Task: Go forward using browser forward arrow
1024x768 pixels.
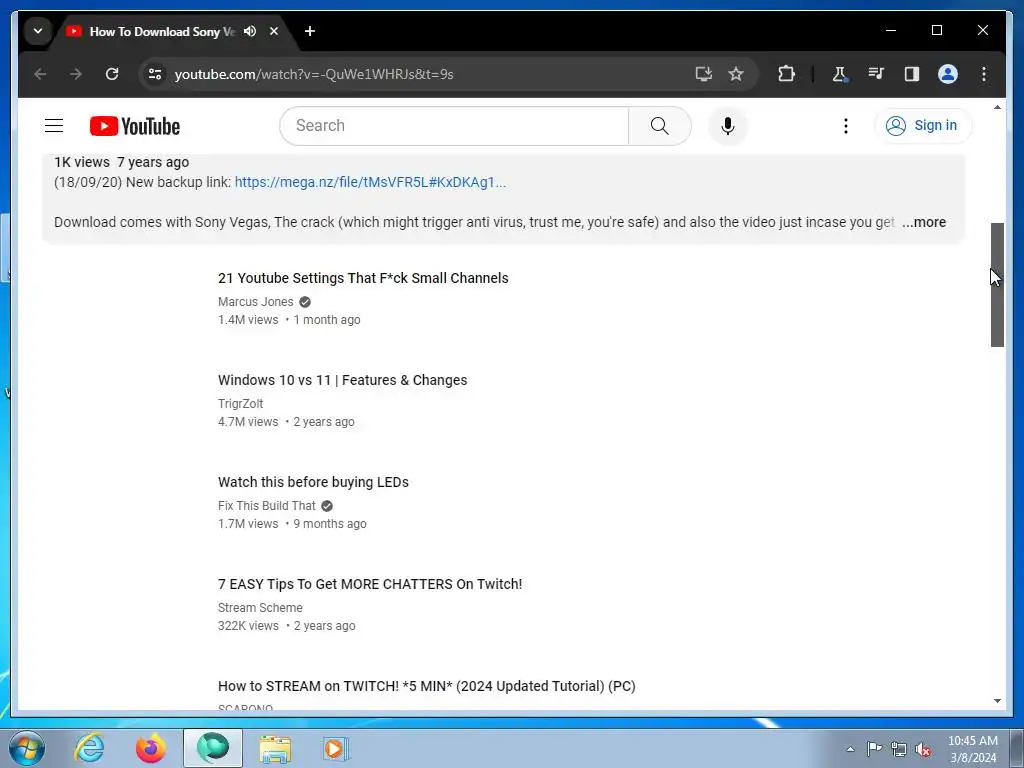Action: [x=76, y=74]
